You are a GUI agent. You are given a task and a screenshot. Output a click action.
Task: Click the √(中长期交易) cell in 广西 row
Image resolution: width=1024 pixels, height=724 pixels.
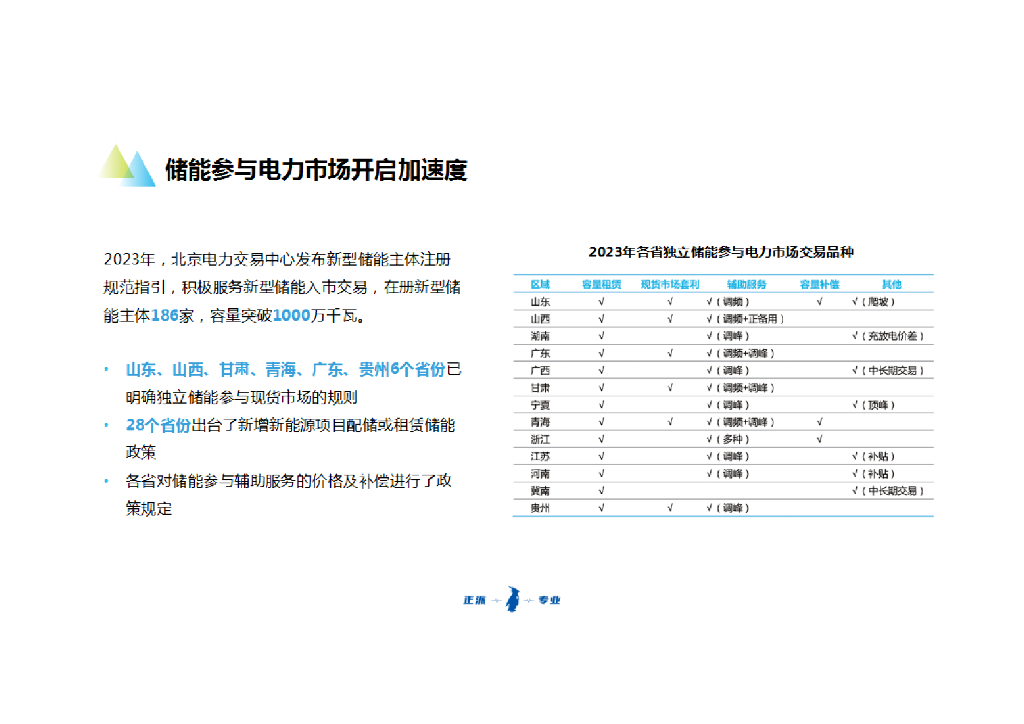pyautogui.click(x=888, y=370)
